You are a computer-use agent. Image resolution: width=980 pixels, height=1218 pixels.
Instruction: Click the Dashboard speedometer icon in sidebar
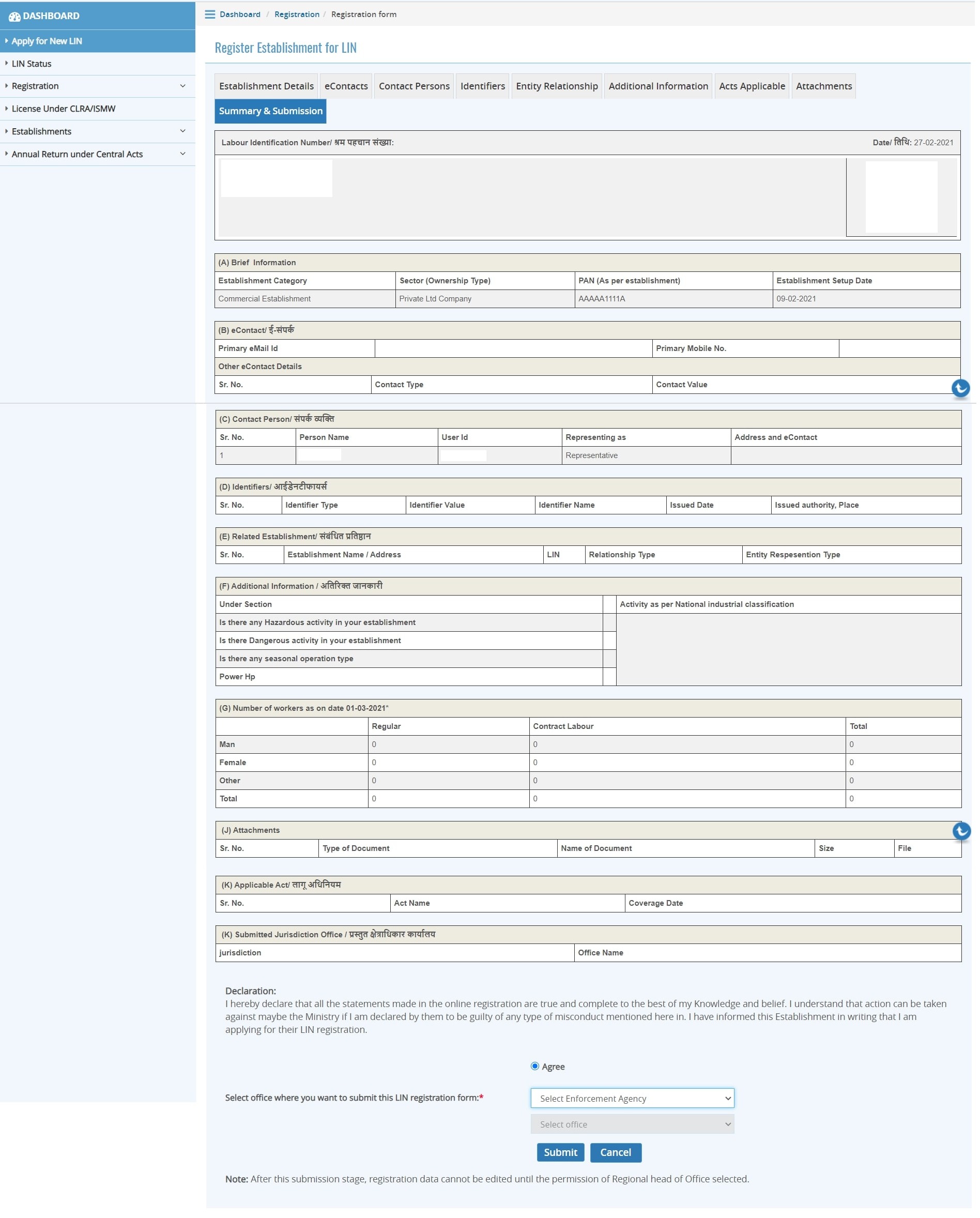(x=14, y=17)
